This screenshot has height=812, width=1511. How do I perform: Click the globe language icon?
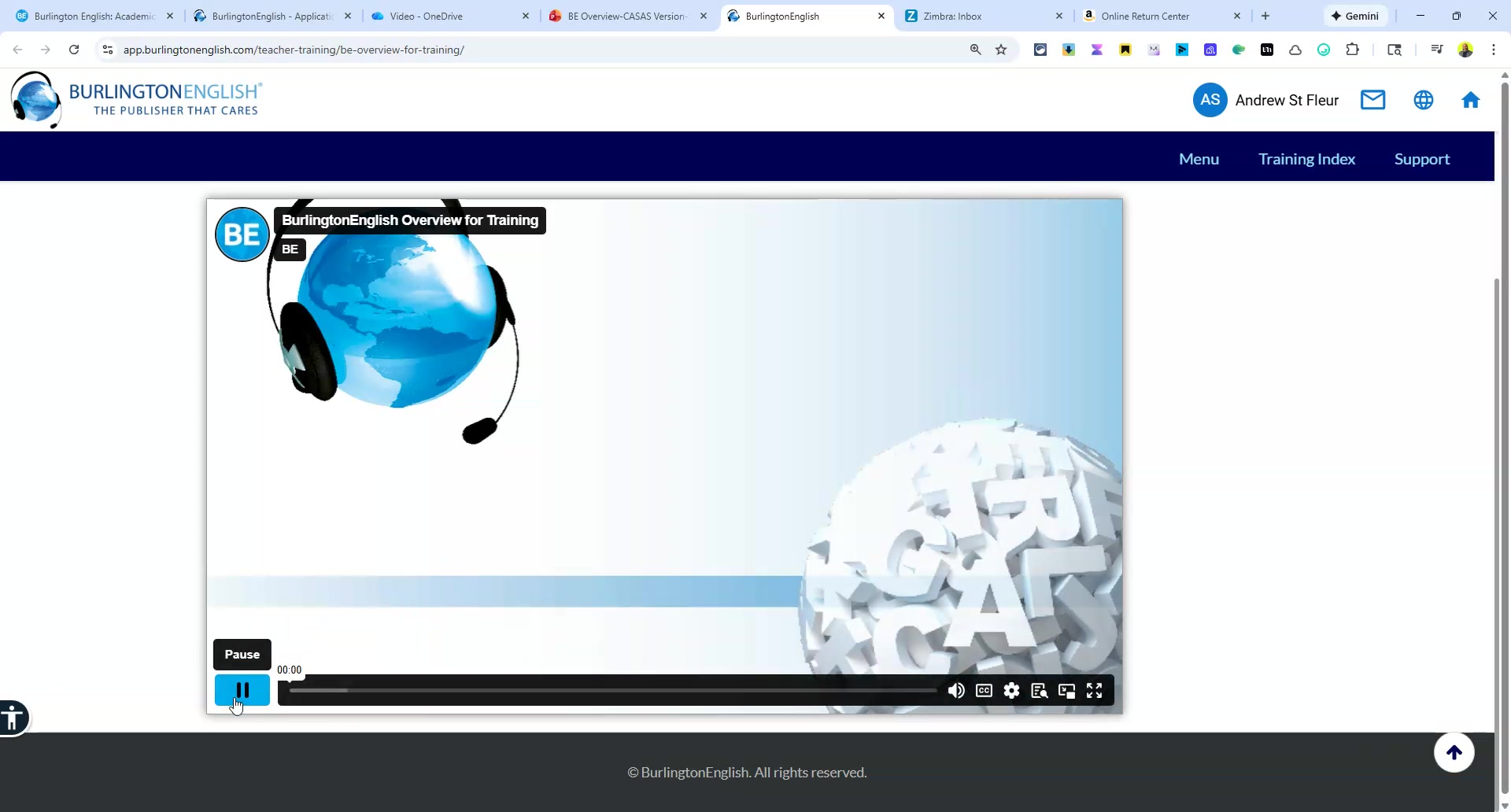tap(1423, 100)
